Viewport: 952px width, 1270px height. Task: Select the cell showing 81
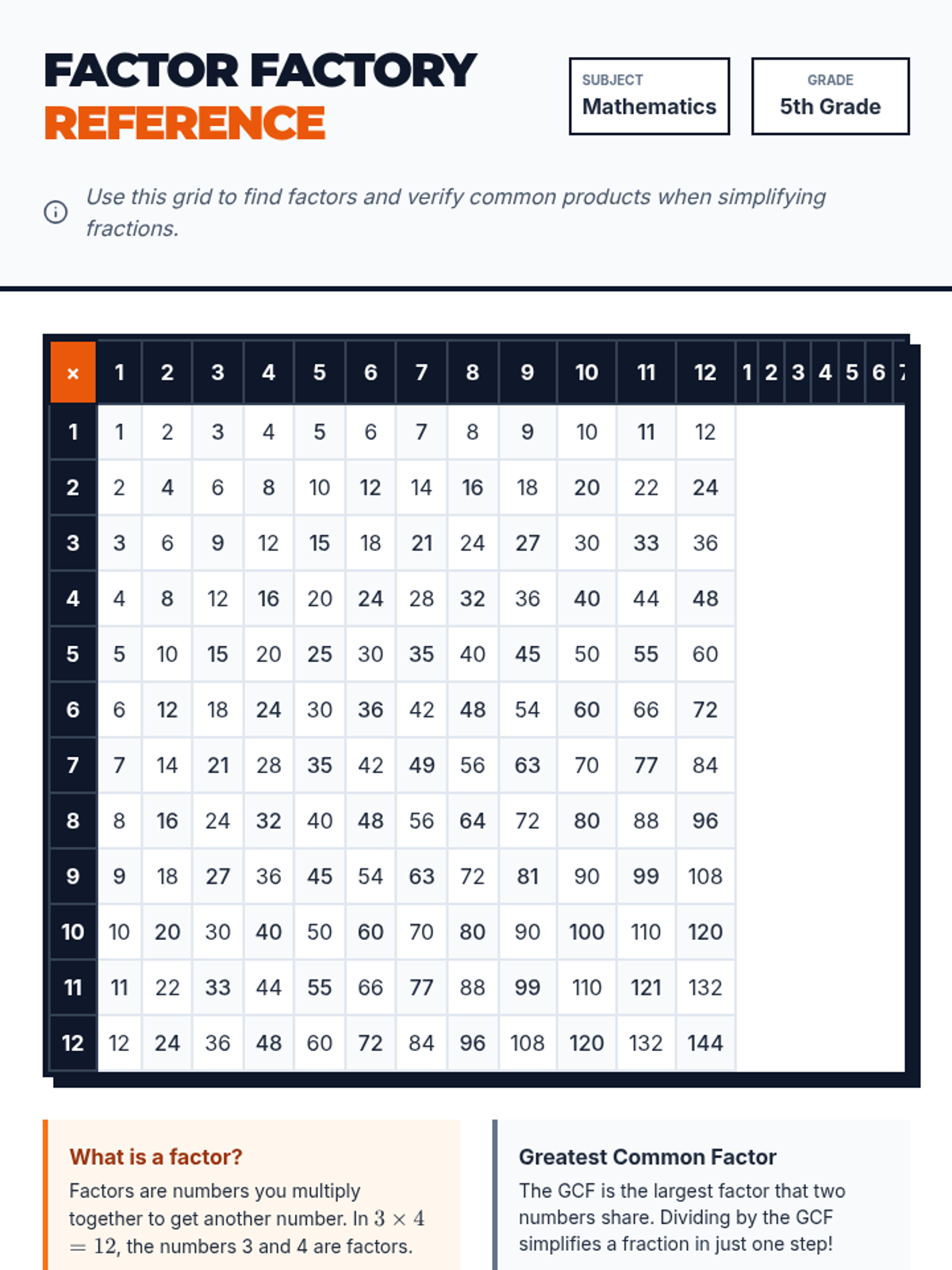tap(528, 876)
